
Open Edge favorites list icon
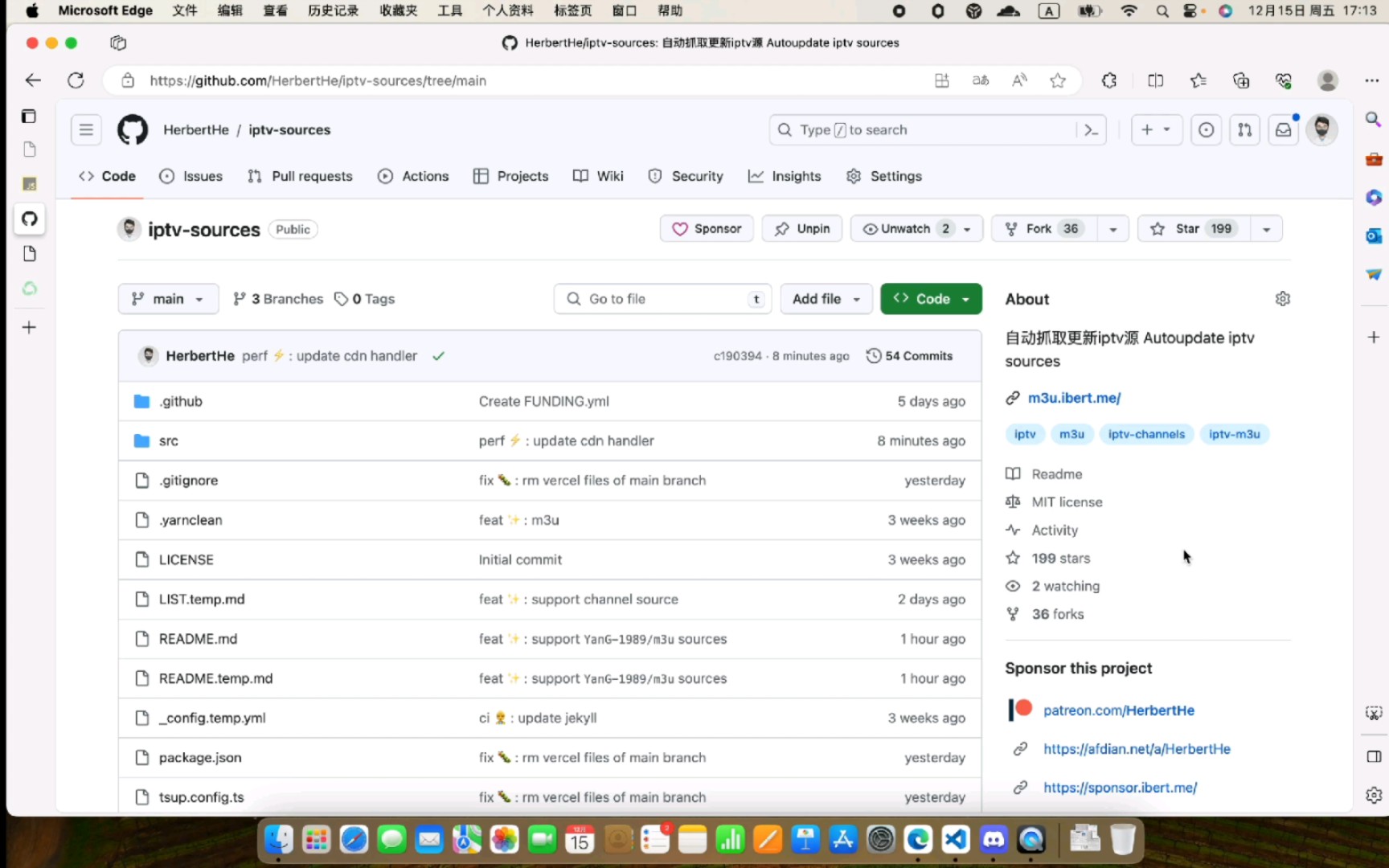click(x=1198, y=80)
